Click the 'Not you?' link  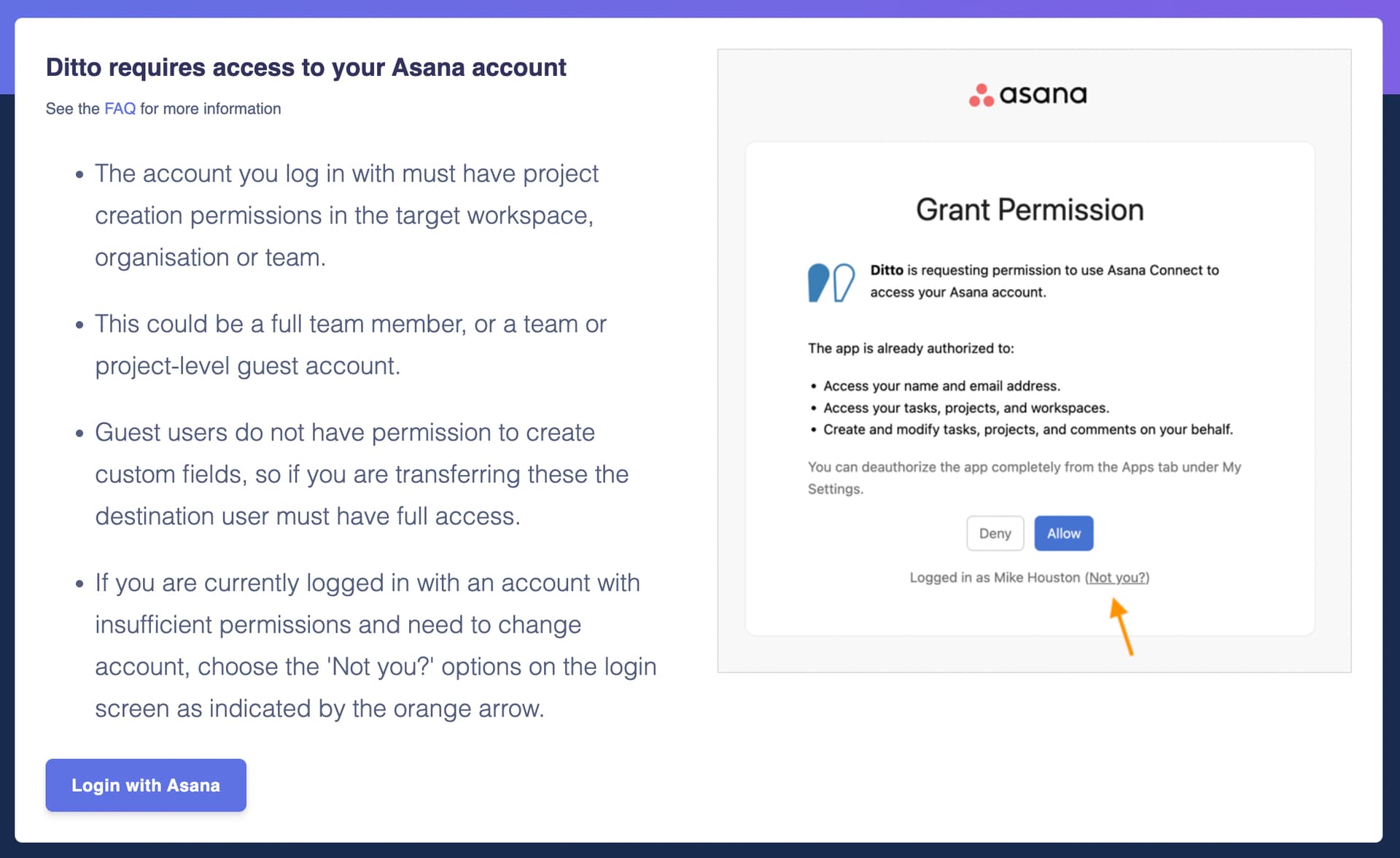click(x=1117, y=577)
